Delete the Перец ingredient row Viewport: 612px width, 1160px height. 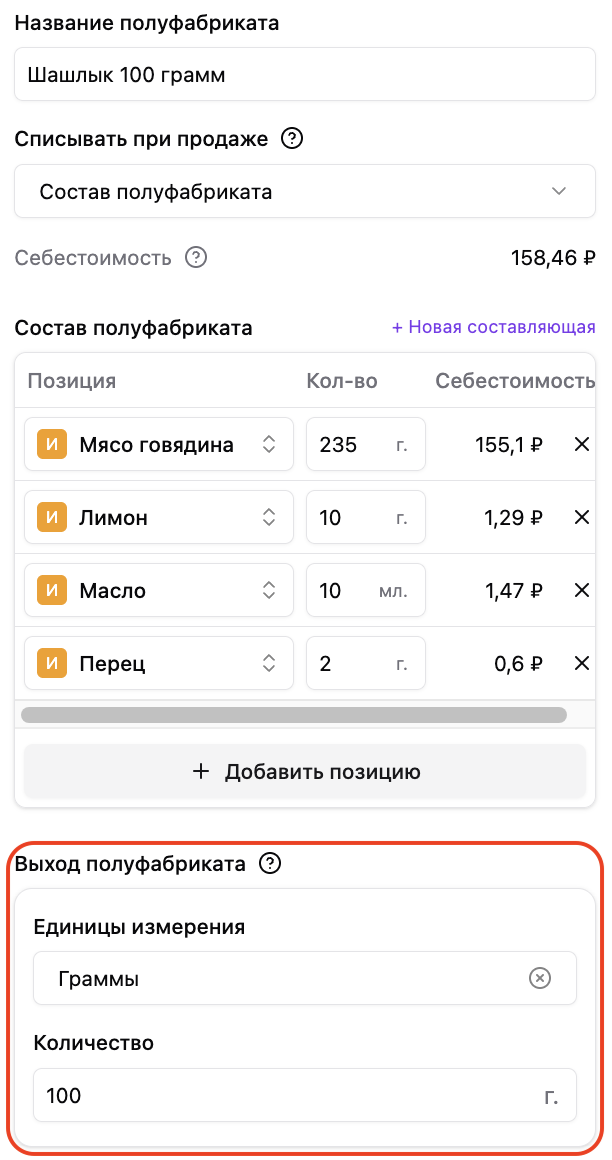[582, 663]
